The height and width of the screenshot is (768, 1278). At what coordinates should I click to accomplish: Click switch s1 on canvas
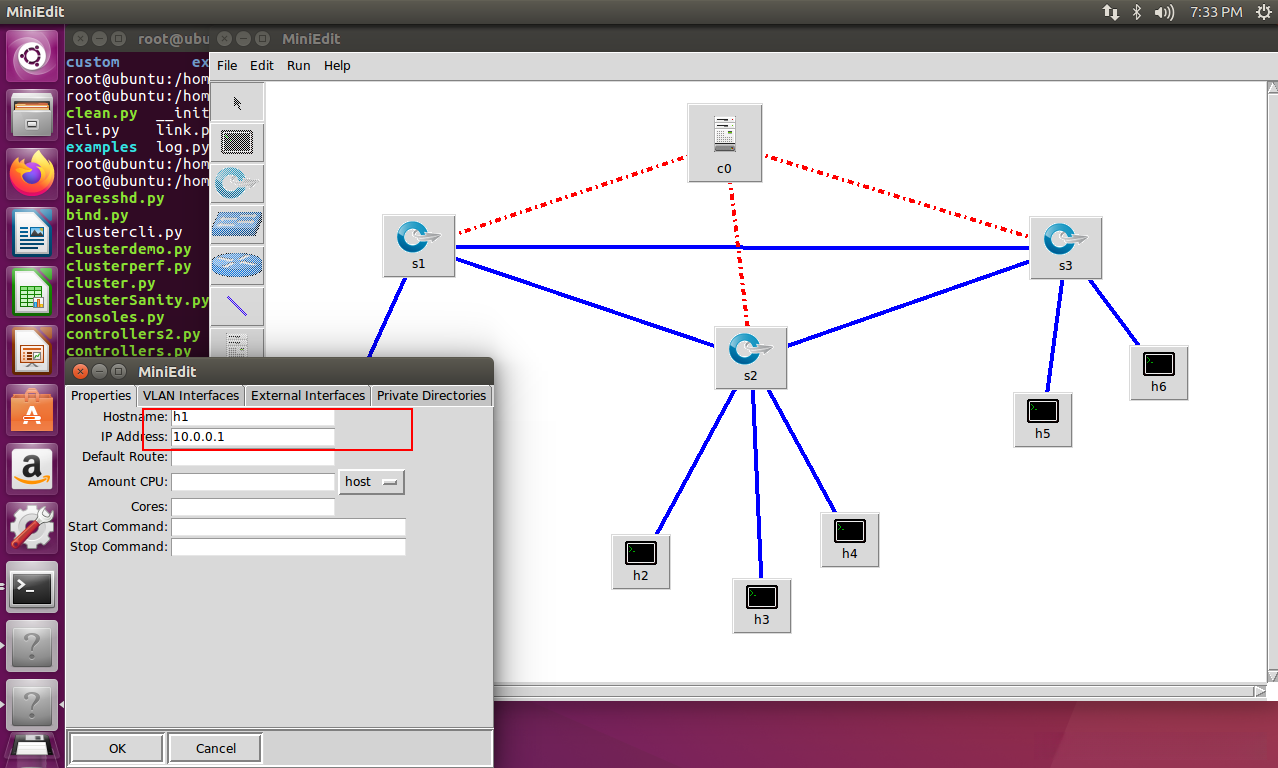418,246
